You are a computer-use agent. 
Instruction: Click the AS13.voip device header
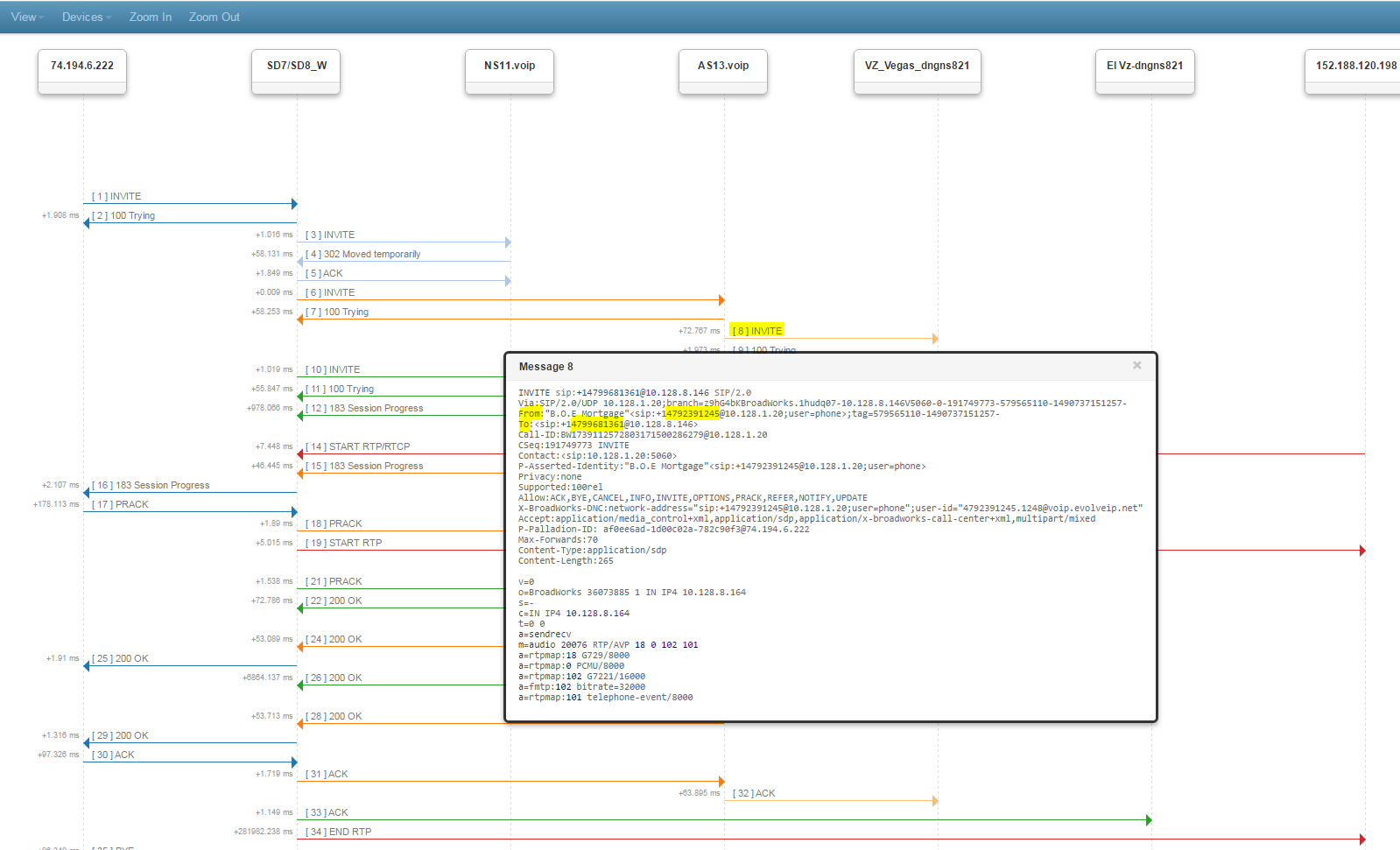pos(723,67)
